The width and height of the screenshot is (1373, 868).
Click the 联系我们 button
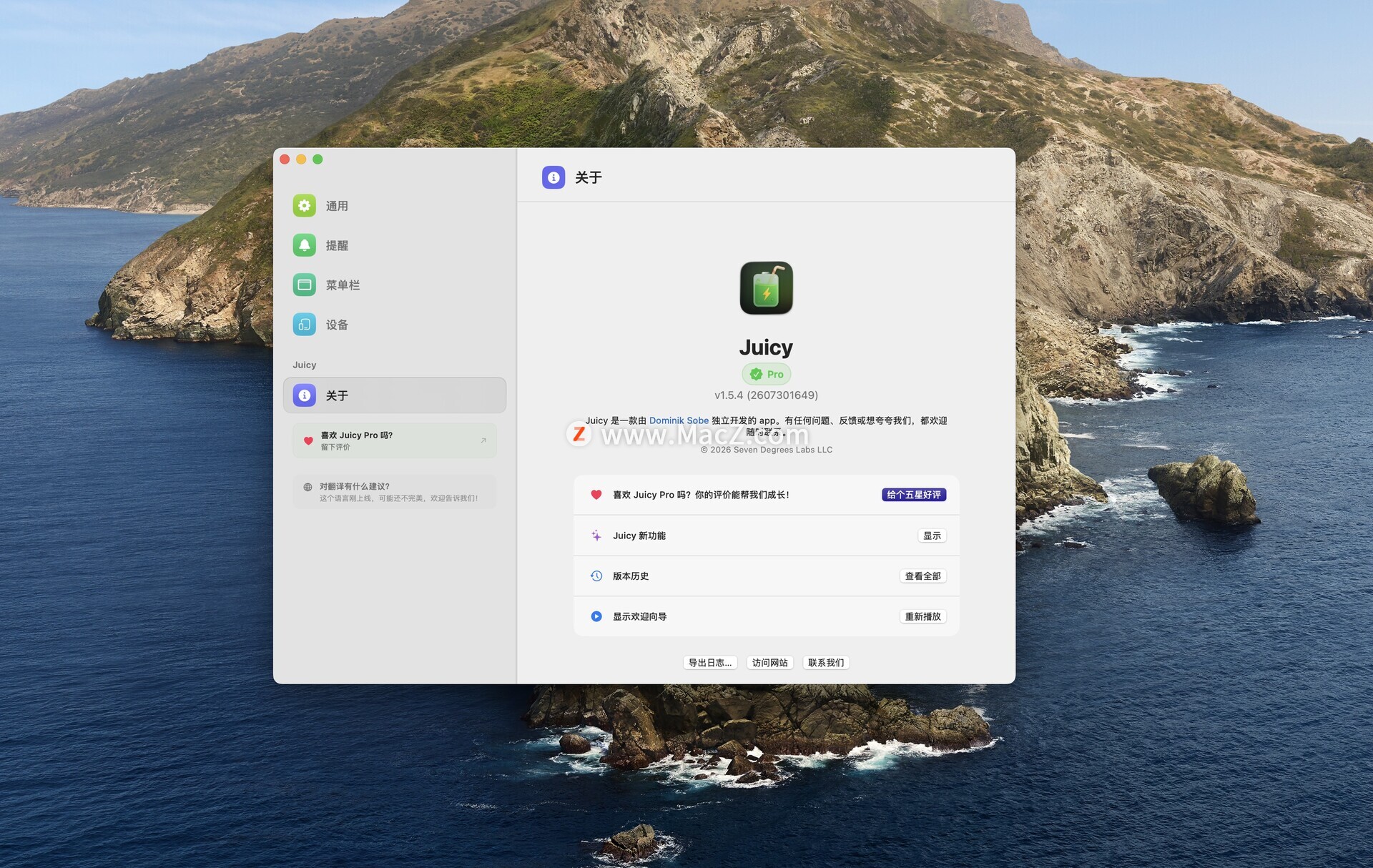826,663
